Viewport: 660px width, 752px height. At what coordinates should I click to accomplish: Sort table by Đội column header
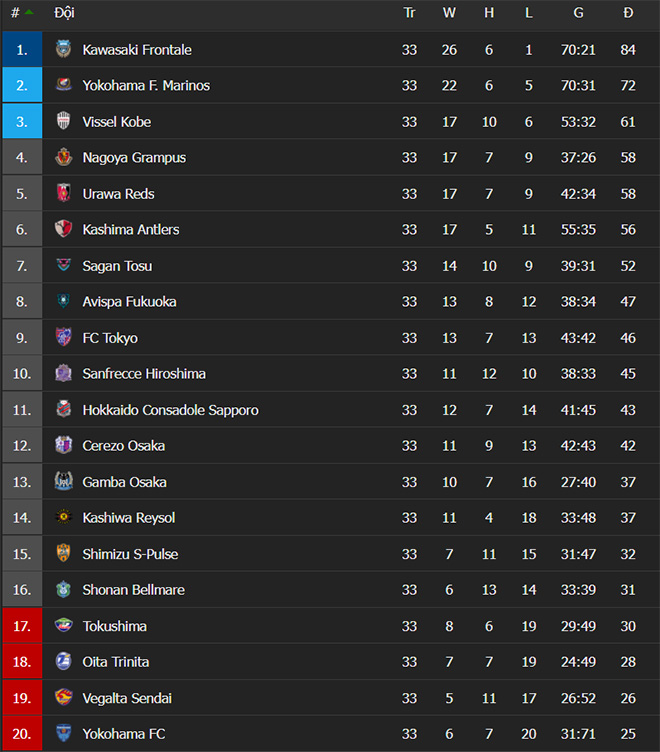tap(64, 13)
